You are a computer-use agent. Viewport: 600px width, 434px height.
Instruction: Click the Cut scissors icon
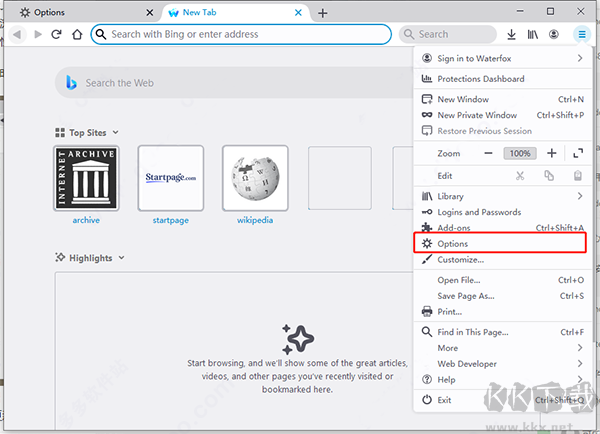click(x=520, y=176)
